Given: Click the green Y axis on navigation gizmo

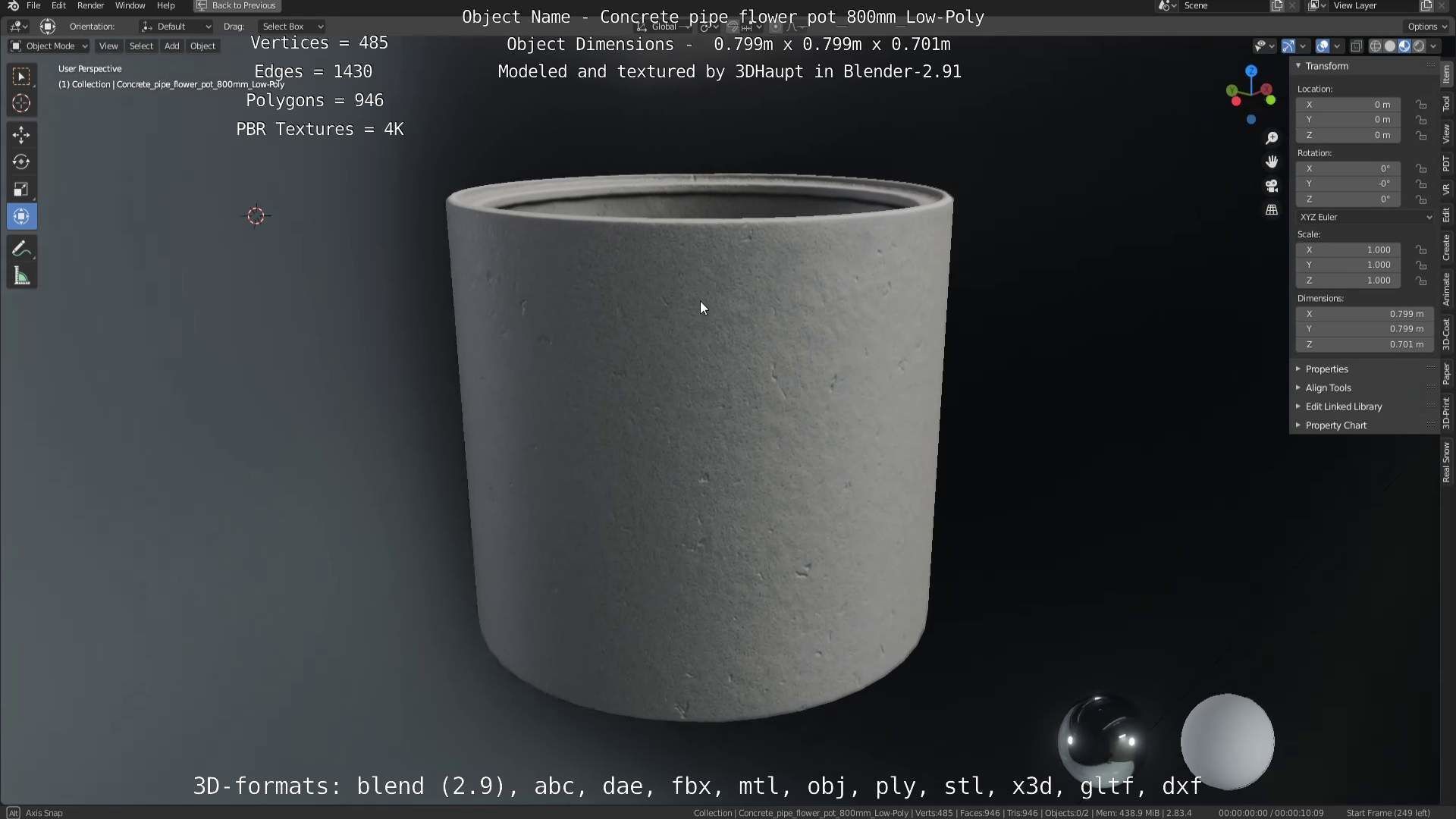Looking at the screenshot, I should 1232,91.
